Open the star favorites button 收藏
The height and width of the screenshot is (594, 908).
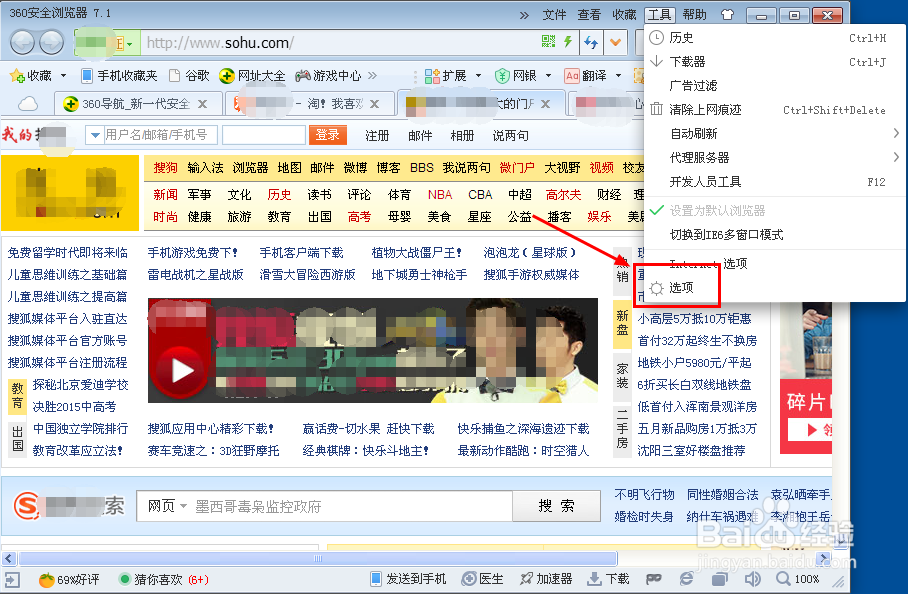(31, 76)
